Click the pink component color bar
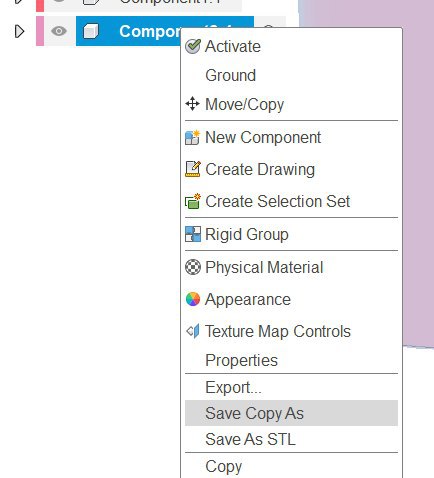The image size is (434, 478). point(40,31)
